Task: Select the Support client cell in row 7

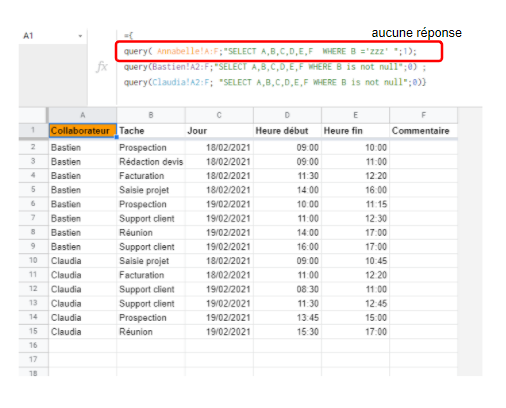Action: tap(151, 218)
